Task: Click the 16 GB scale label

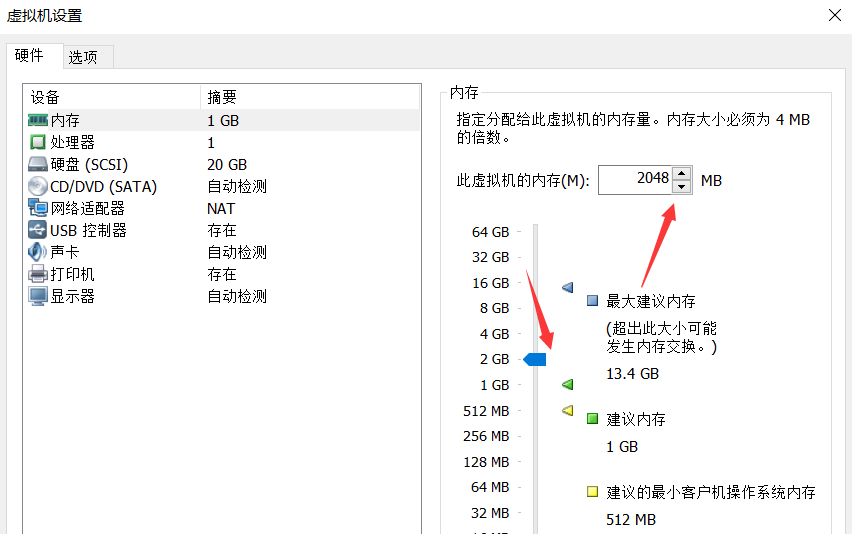Action: tap(490, 283)
